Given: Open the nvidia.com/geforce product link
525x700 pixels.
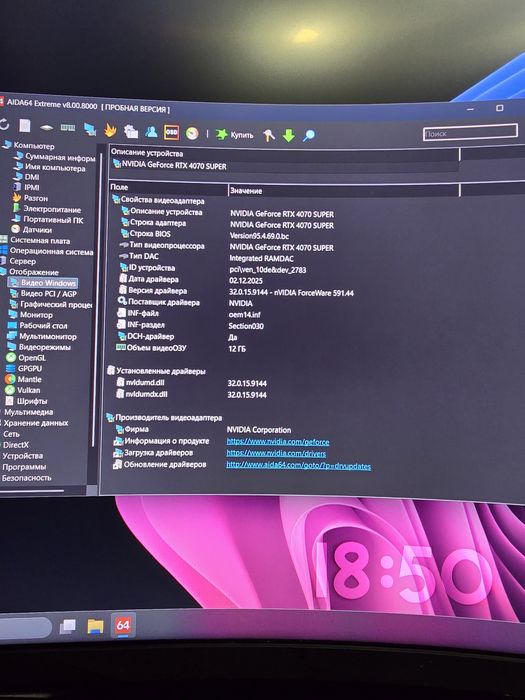Looking at the screenshot, I should tap(278, 442).
